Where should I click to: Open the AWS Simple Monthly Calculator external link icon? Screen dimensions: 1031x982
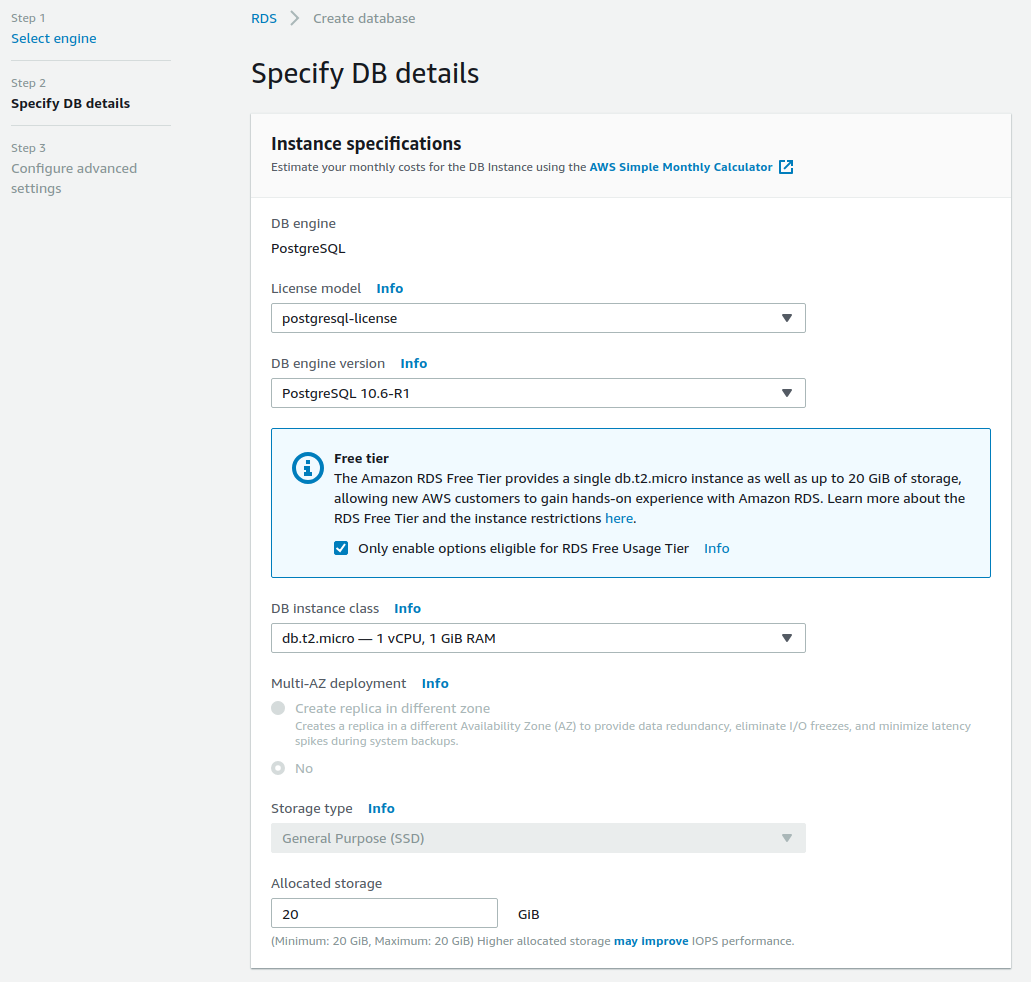pos(786,167)
